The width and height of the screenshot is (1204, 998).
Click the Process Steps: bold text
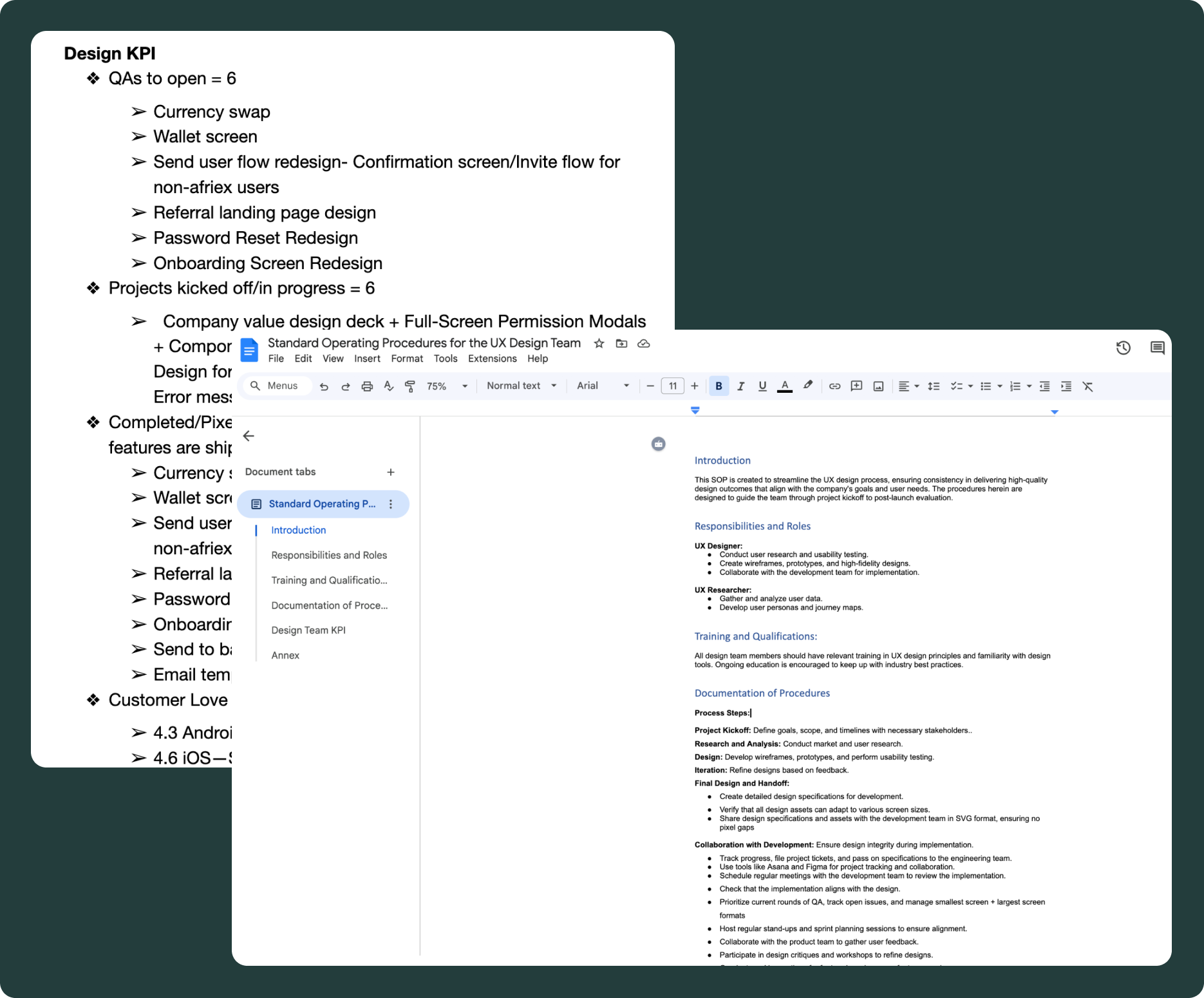(x=722, y=713)
